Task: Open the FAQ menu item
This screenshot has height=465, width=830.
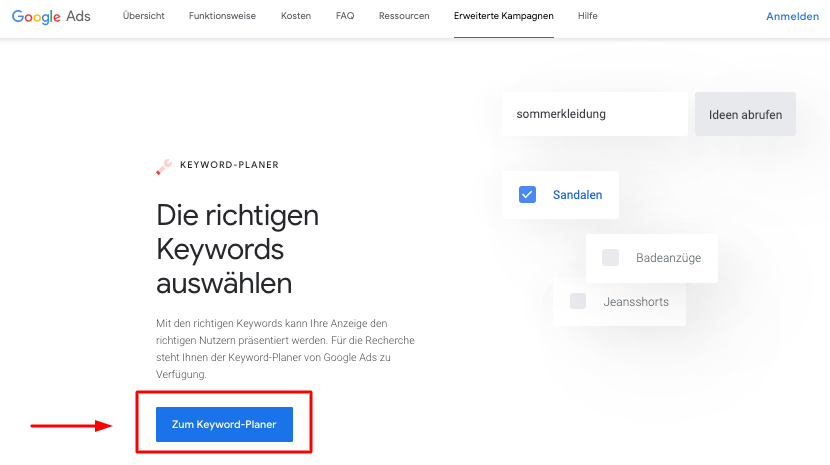Action: 345,16
